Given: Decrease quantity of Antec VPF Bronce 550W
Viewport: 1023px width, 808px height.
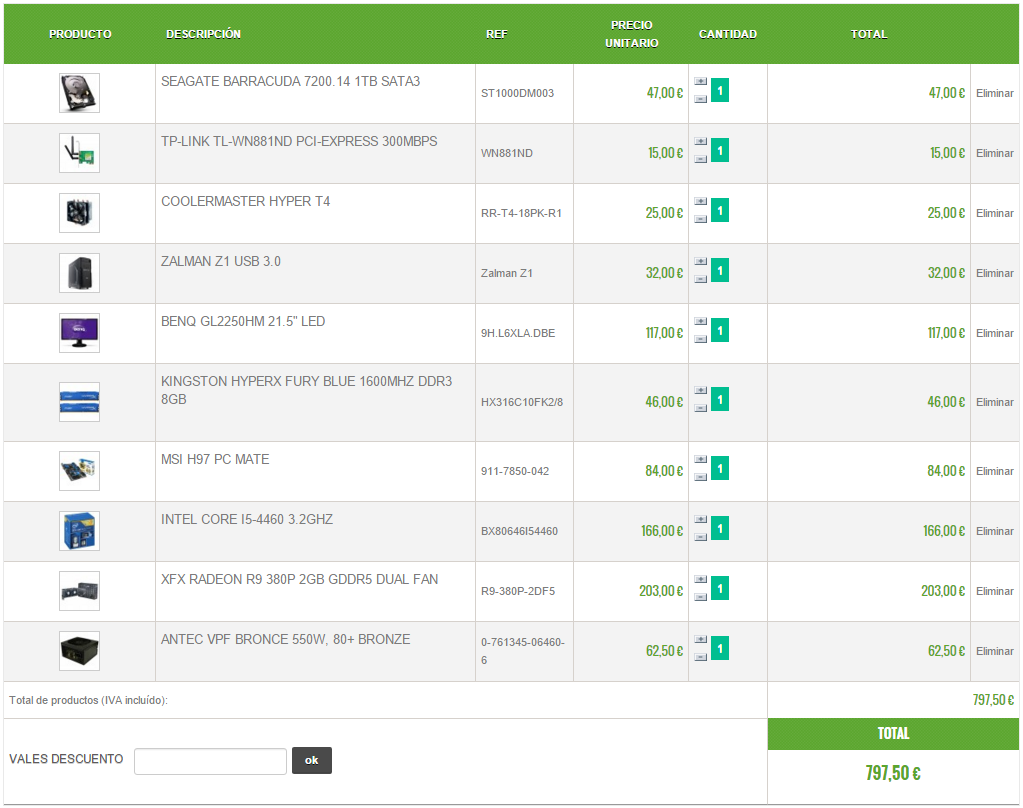Looking at the screenshot, I should coord(701,658).
